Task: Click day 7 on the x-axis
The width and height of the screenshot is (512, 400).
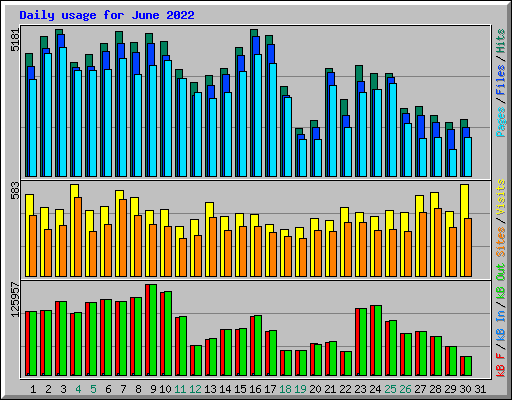Action: [123, 389]
